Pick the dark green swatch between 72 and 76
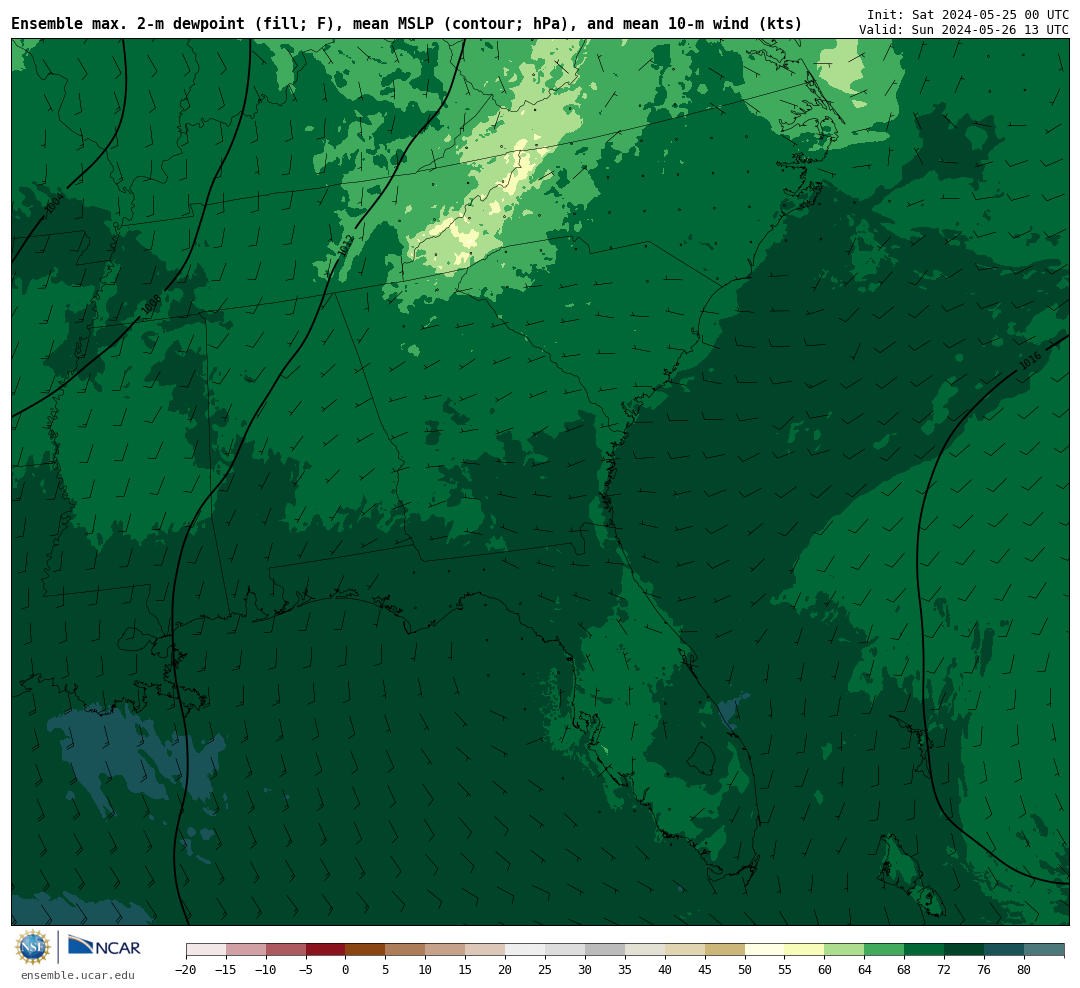The height and width of the screenshot is (988, 1080). click(x=964, y=950)
